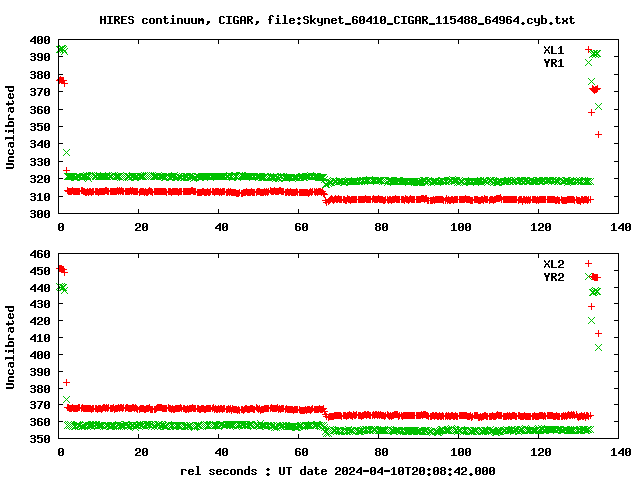Click the 300 tick on the top plot
This screenshot has width=640, height=480.
point(40,214)
